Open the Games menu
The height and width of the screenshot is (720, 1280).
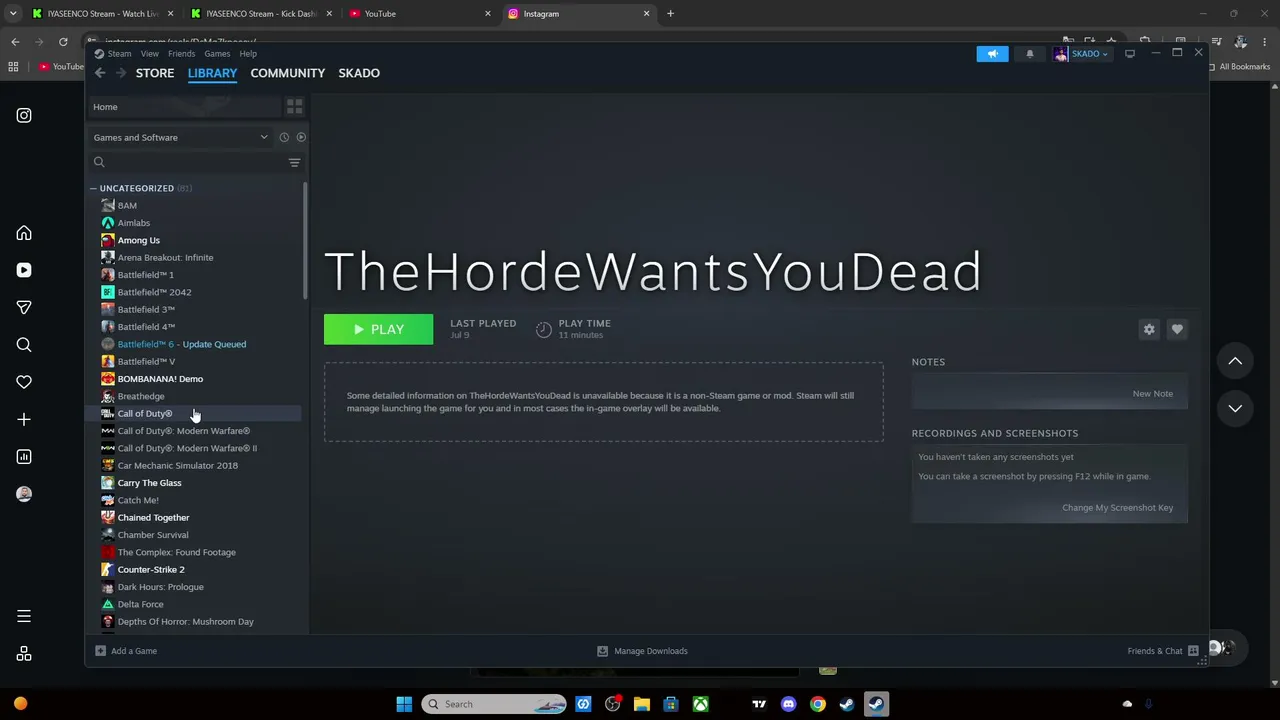click(x=217, y=54)
